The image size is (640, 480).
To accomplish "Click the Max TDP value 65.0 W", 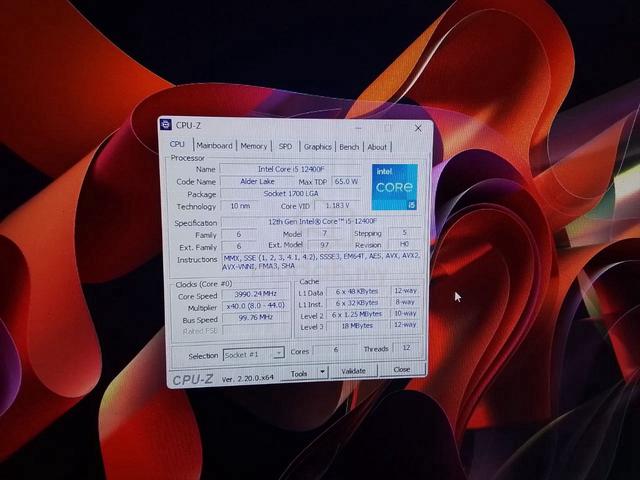I will pos(346,181).
